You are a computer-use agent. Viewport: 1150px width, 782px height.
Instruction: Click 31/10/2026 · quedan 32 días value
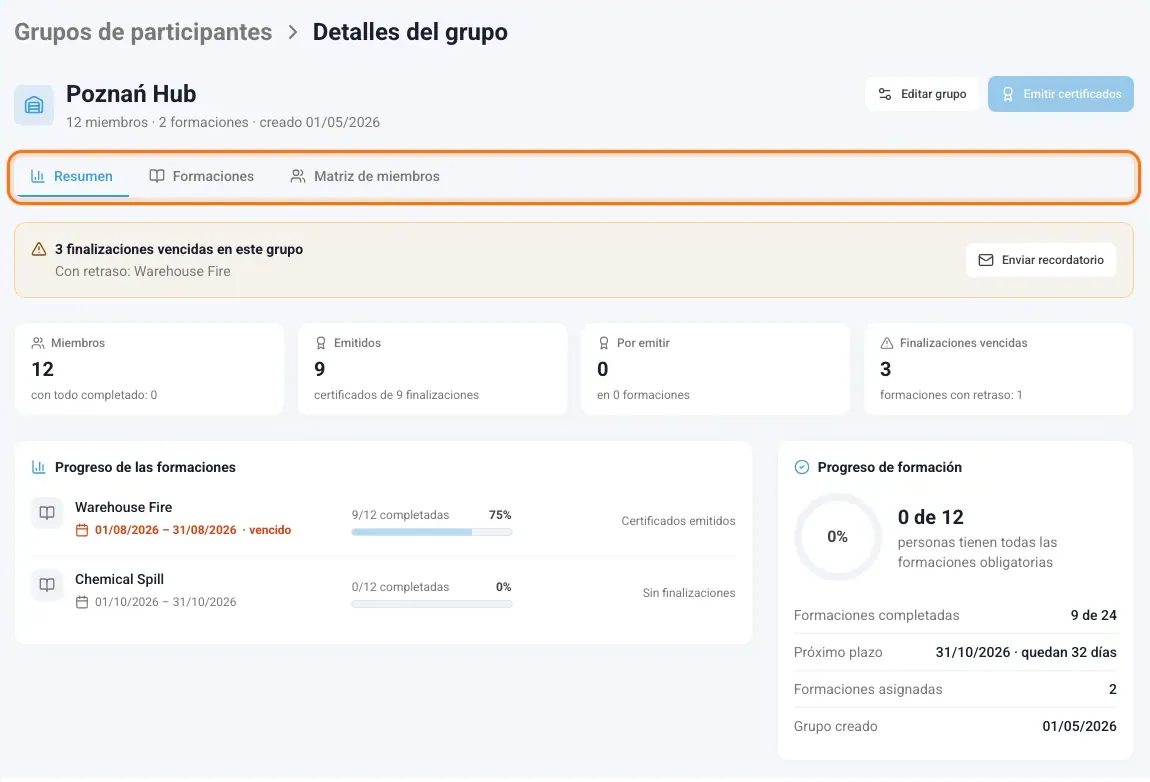1026,652
